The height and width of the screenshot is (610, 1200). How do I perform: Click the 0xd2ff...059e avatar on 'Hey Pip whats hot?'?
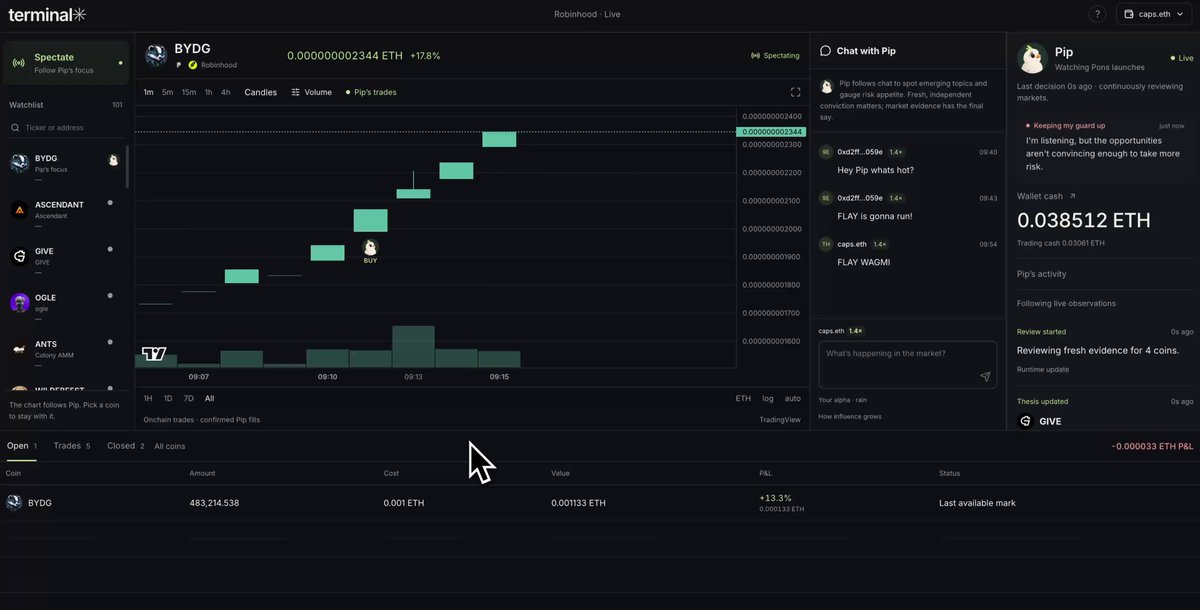[826, 152]
